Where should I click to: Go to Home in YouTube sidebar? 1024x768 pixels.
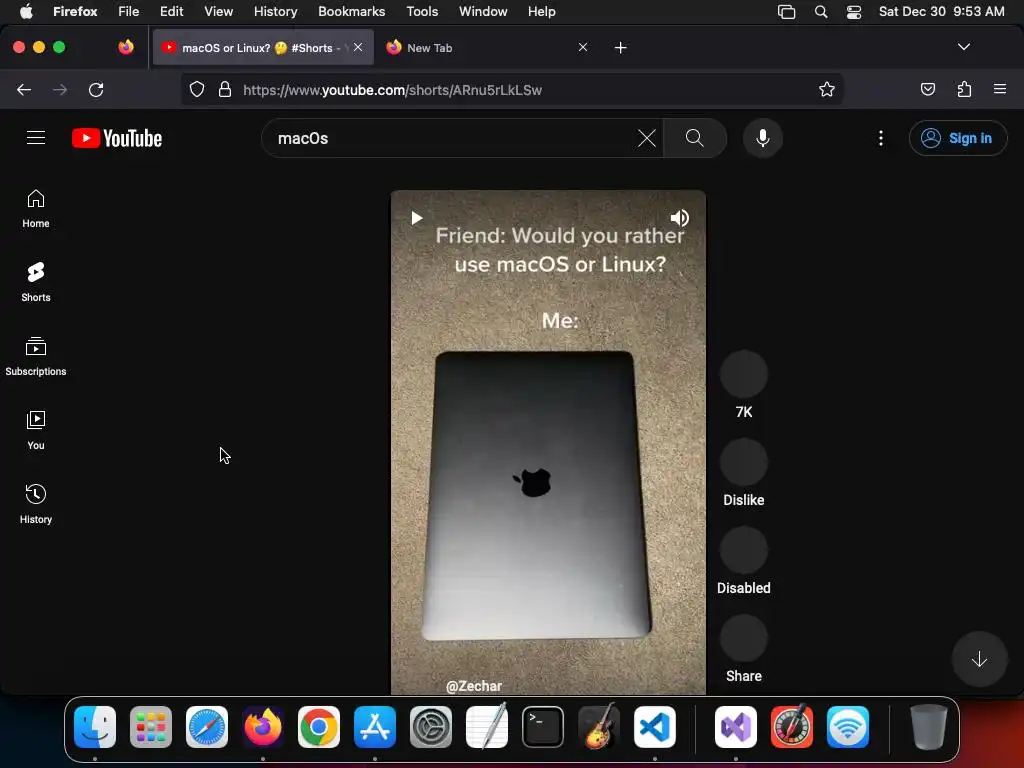point(36,208)
